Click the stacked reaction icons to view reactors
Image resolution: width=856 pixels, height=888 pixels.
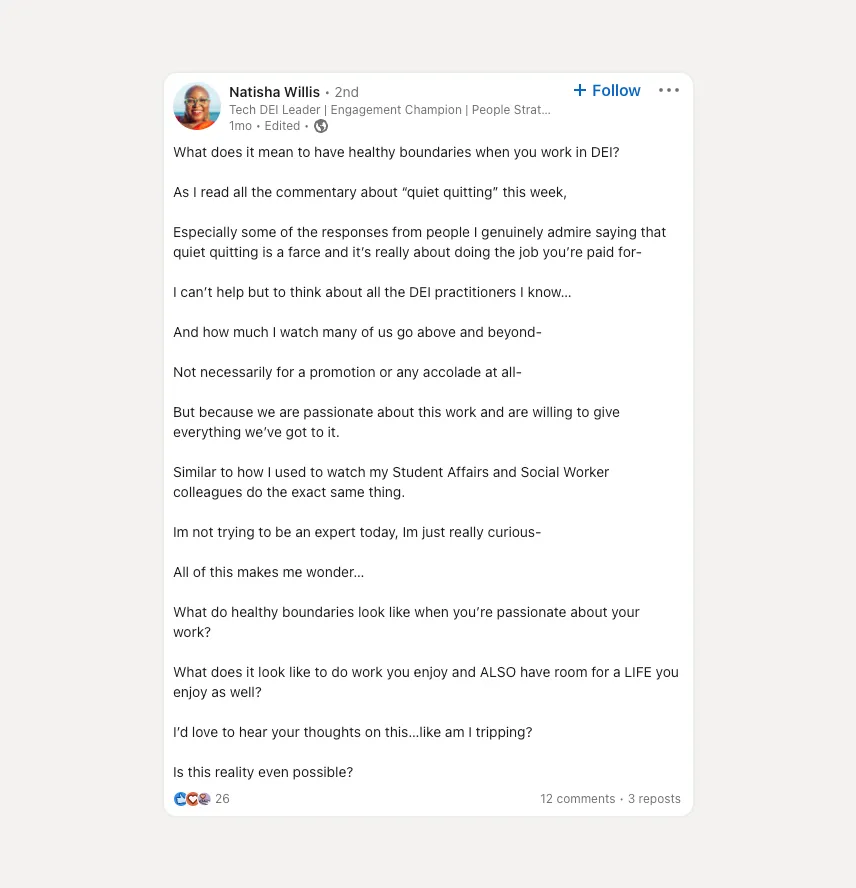click(x=192, y=799)
